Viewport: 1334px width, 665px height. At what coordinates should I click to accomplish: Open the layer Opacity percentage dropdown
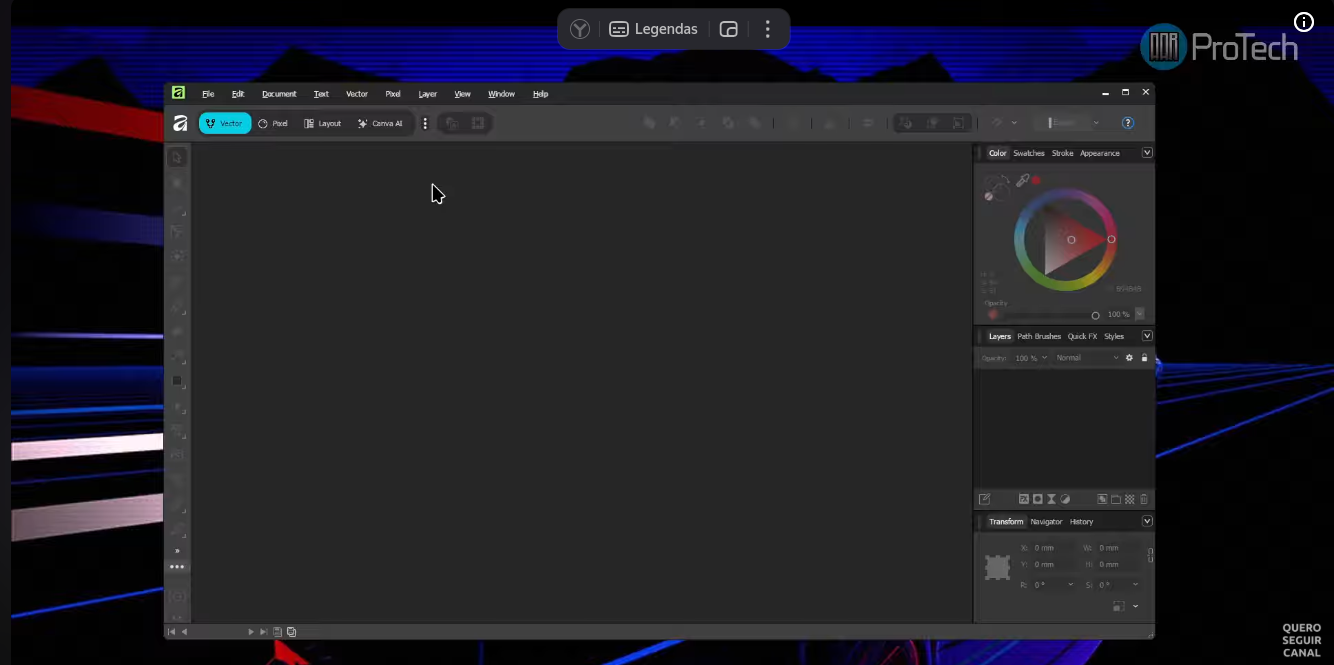[x=1031, y=358]
